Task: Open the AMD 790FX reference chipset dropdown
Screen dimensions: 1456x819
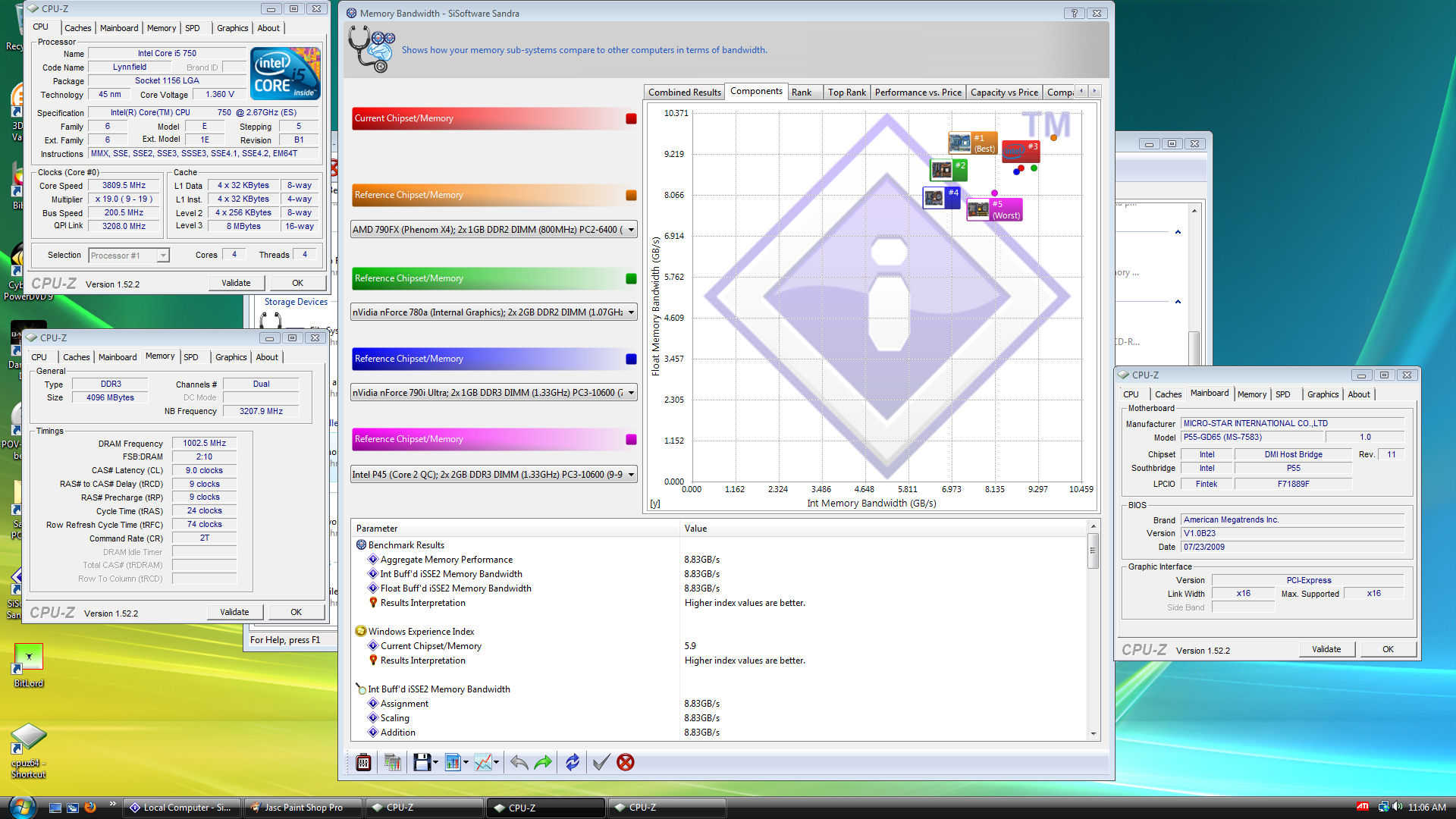Action: coord(631,230)
